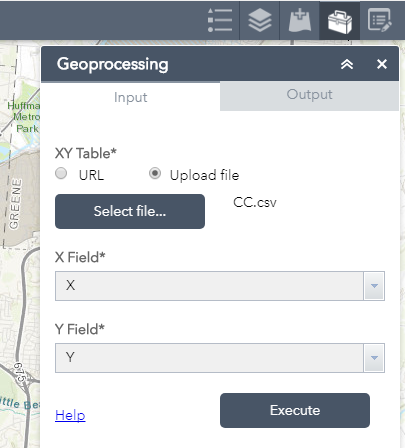Open the Layer List stack icon
This screenshot has width=405, height=448.
pos(260,20)
